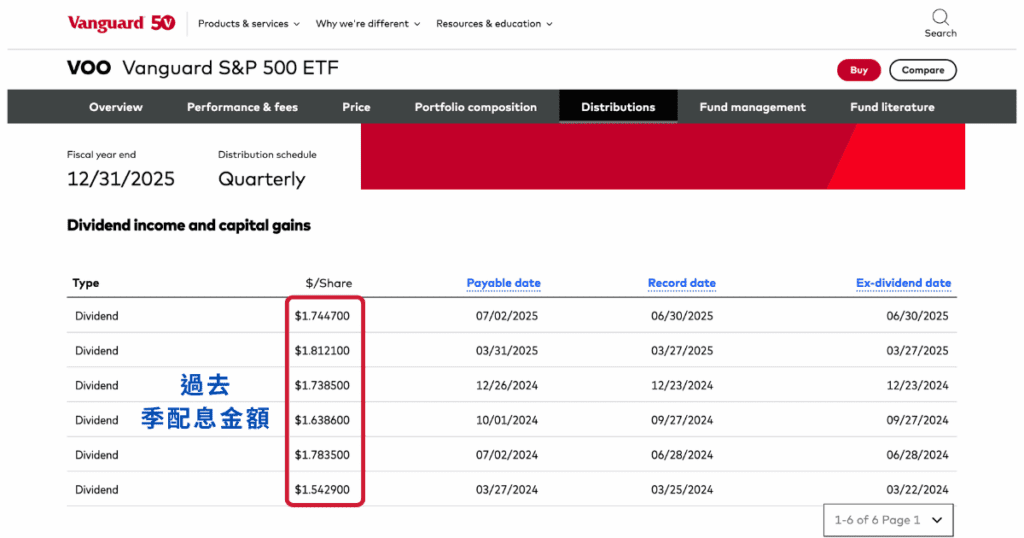Click the VOO ticker symbol
Viewport: 1024px width, 538px height.
[x=89, y=68]
